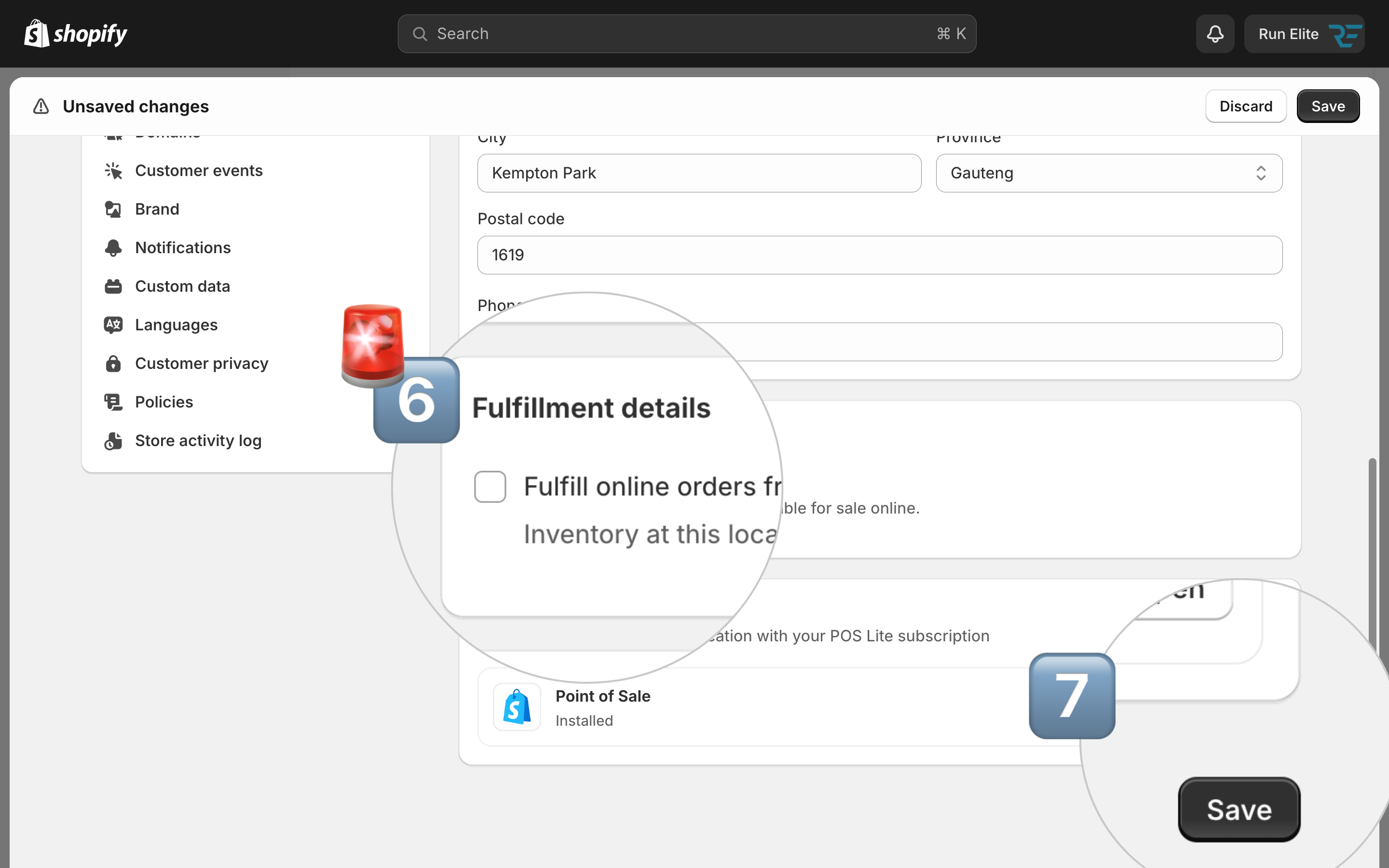Click the Custom data sidebar icon
Image resolution: width=1389 pixels, height=868 pixels.
click(113, 286)
